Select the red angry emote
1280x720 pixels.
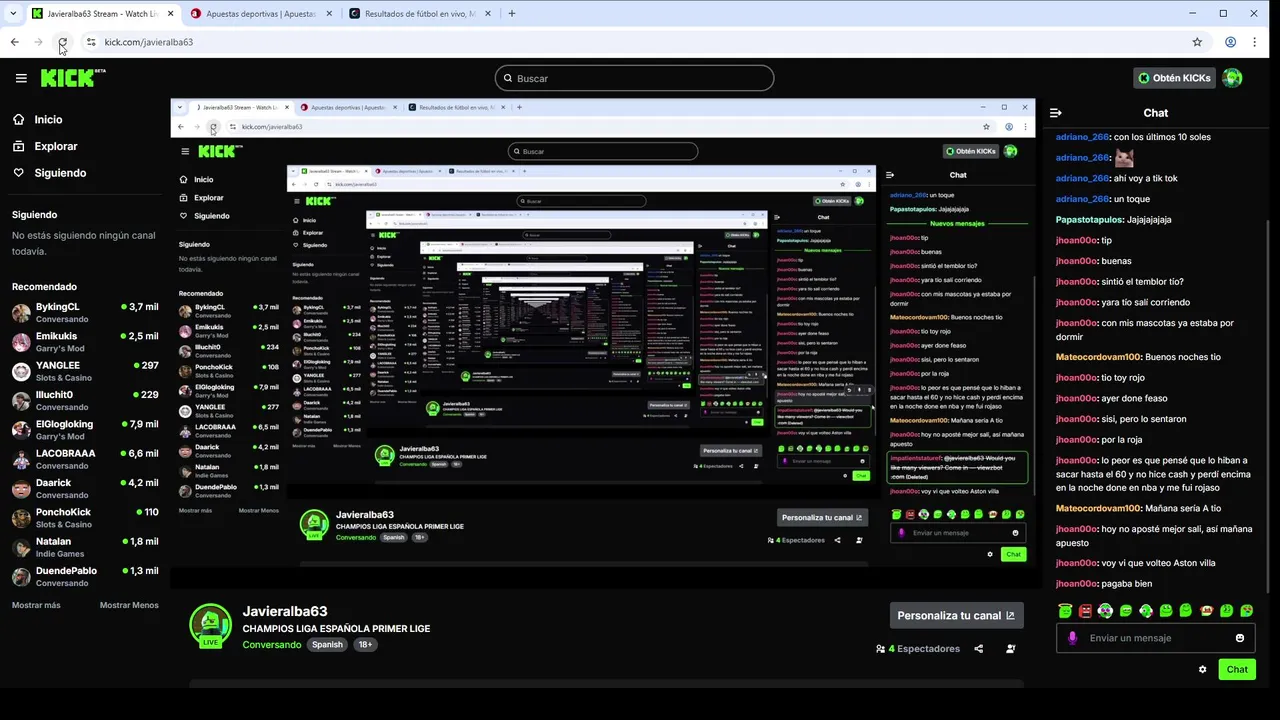1085,610
